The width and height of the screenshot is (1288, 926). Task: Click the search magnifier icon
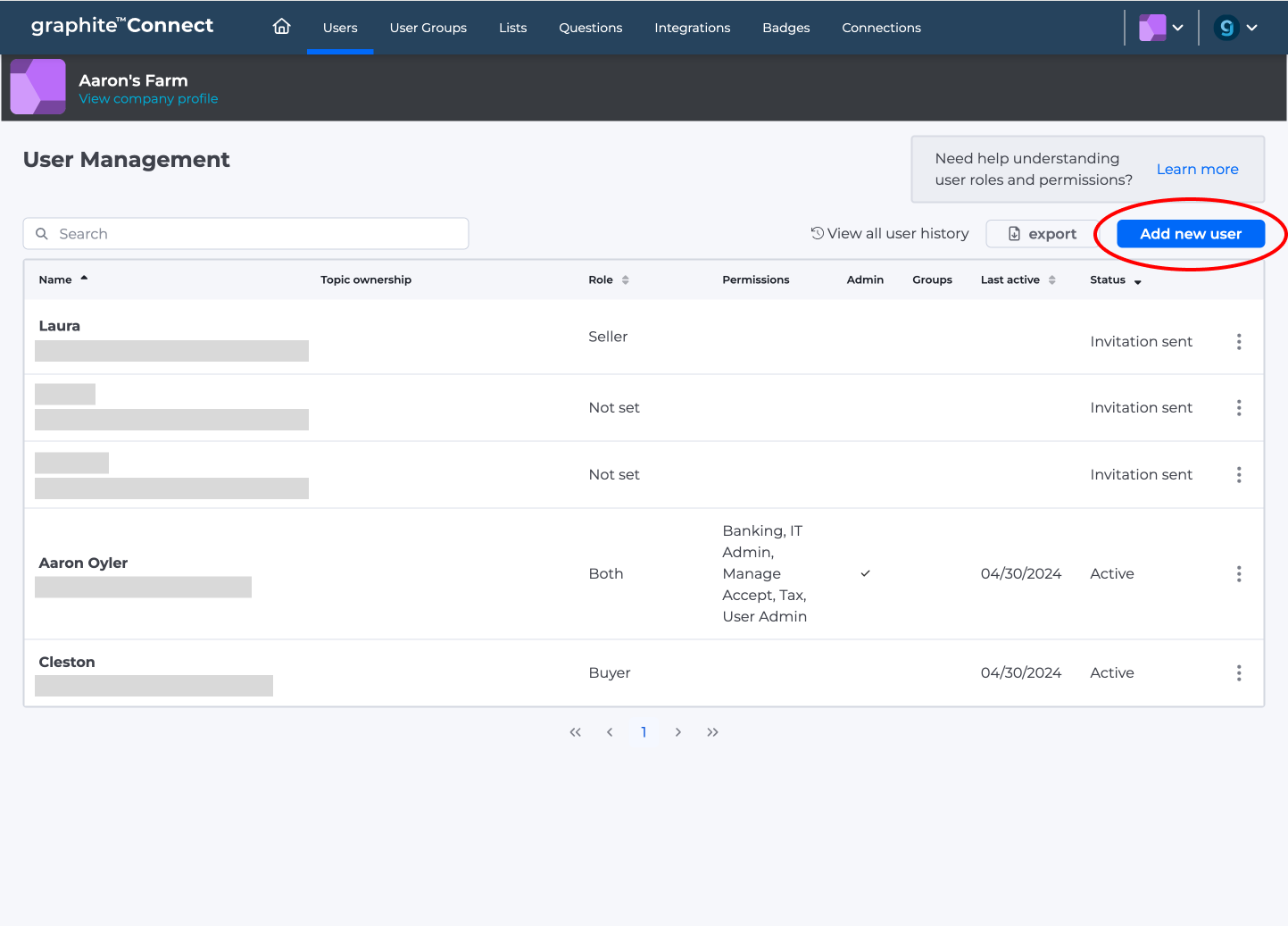click(x=42, y=234)
